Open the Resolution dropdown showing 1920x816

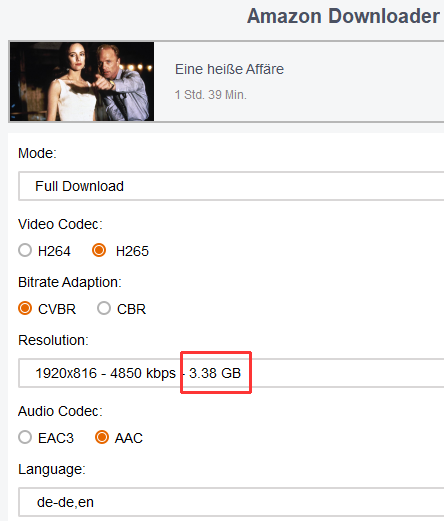(231, 373)
